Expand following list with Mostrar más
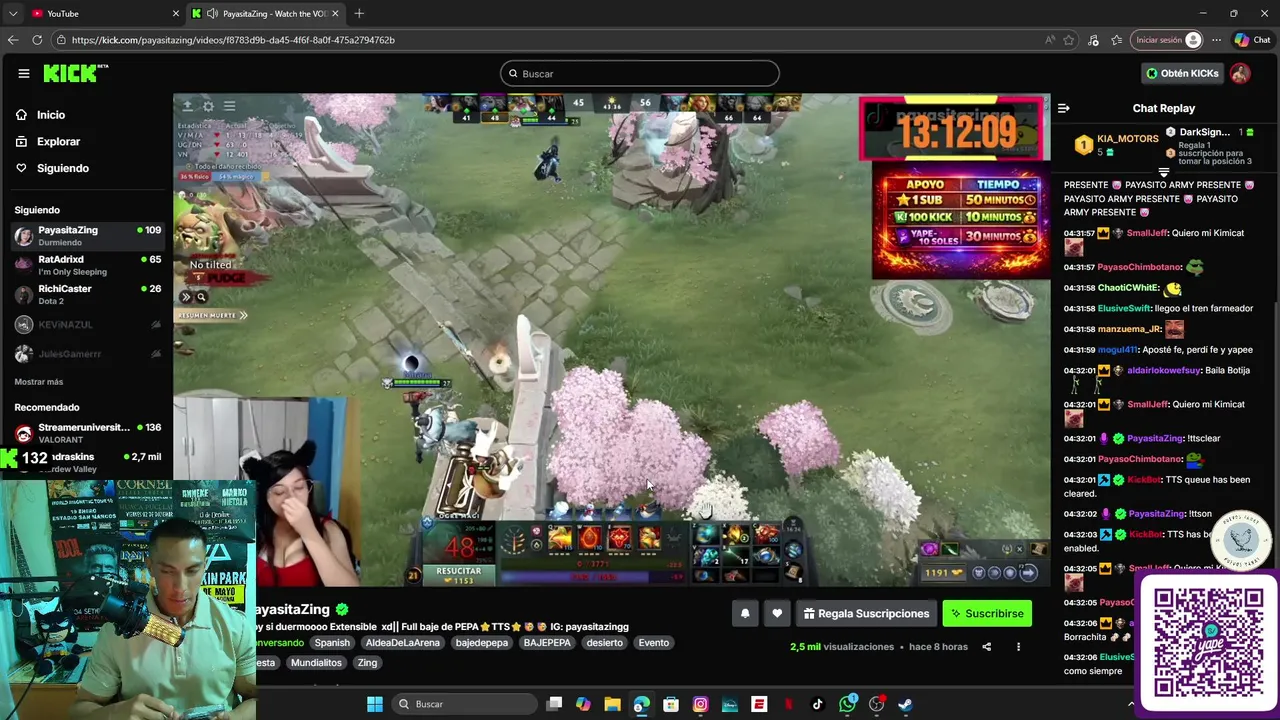This screenshot has height=720, width=1280. (39, 382)
